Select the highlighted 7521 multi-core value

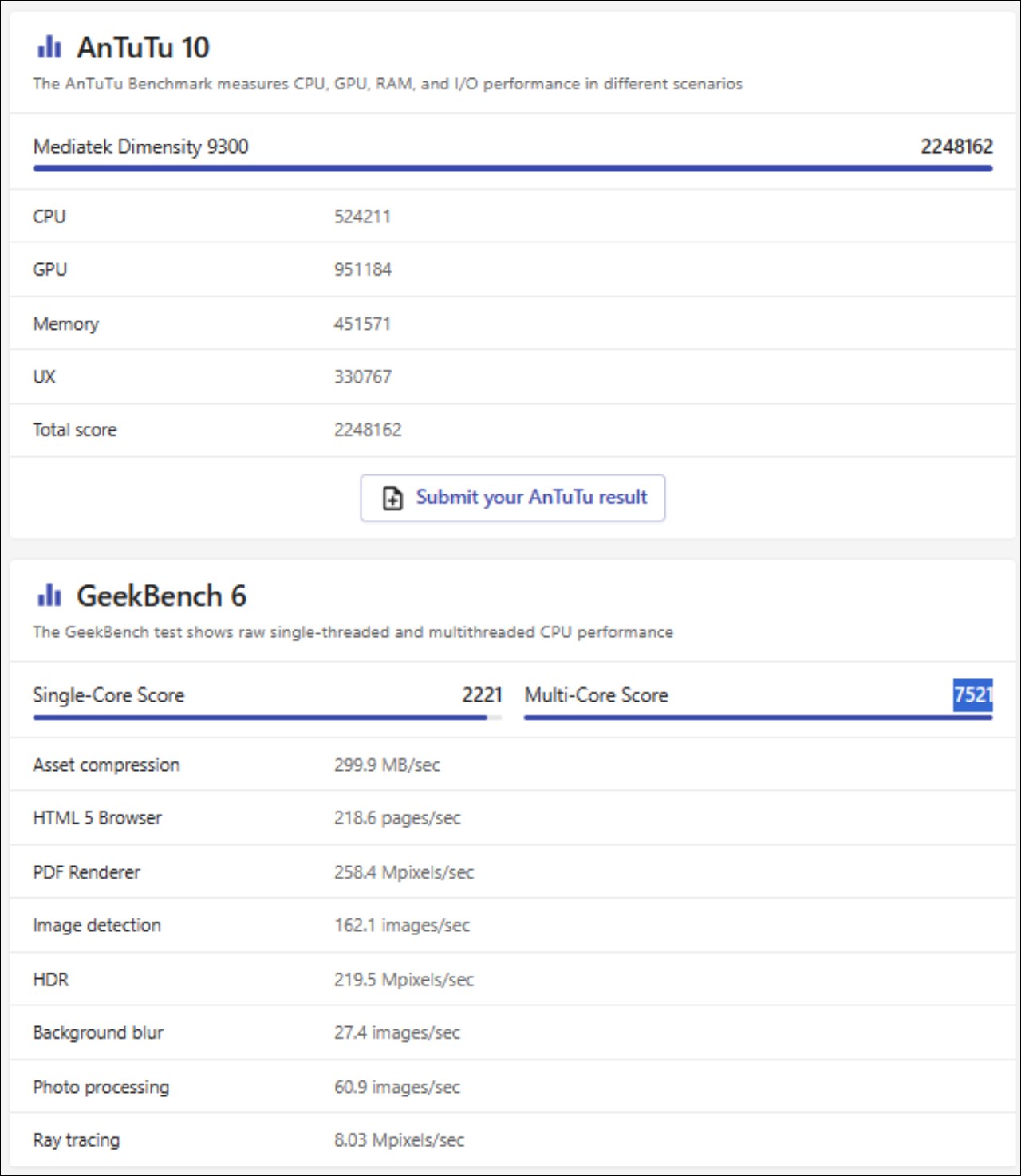(x=973, y=695)
